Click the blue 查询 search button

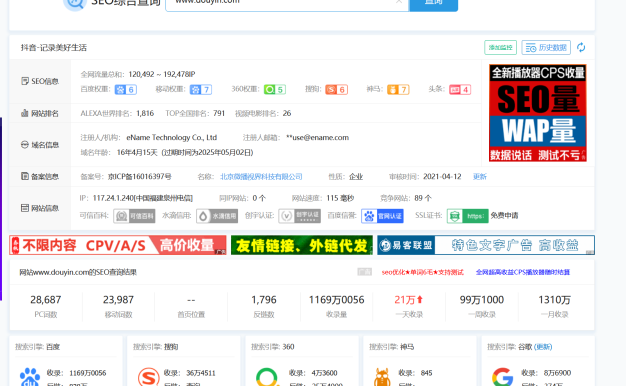434,3
